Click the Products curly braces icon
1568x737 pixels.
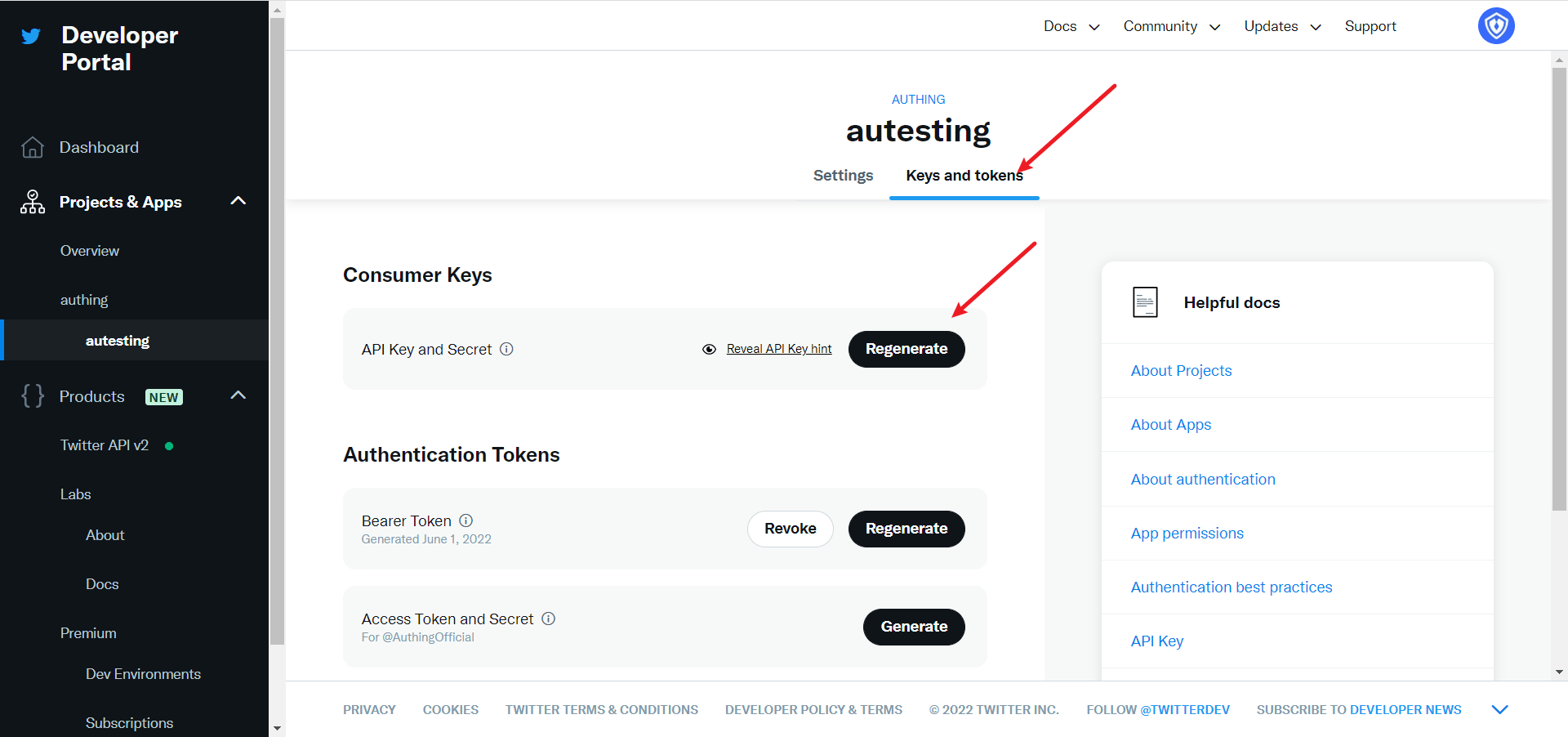pyautogui.click(x=33, y=396)
